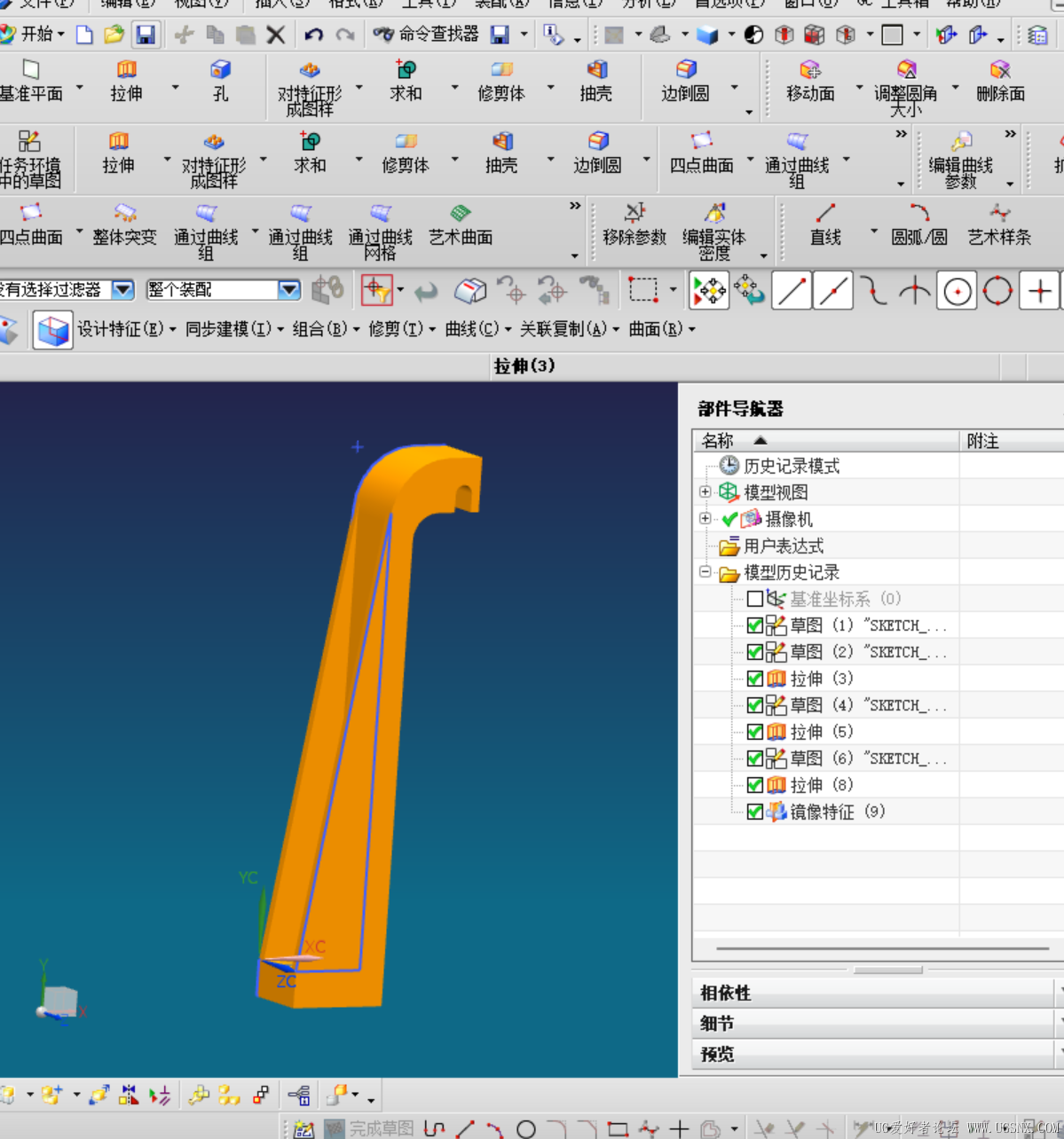Click the part navigator horizontal scrollbar

click(882, 948)
